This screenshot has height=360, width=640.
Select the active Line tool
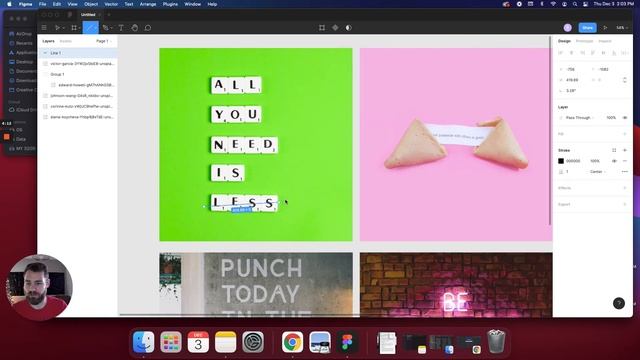[x=91, y=28]
